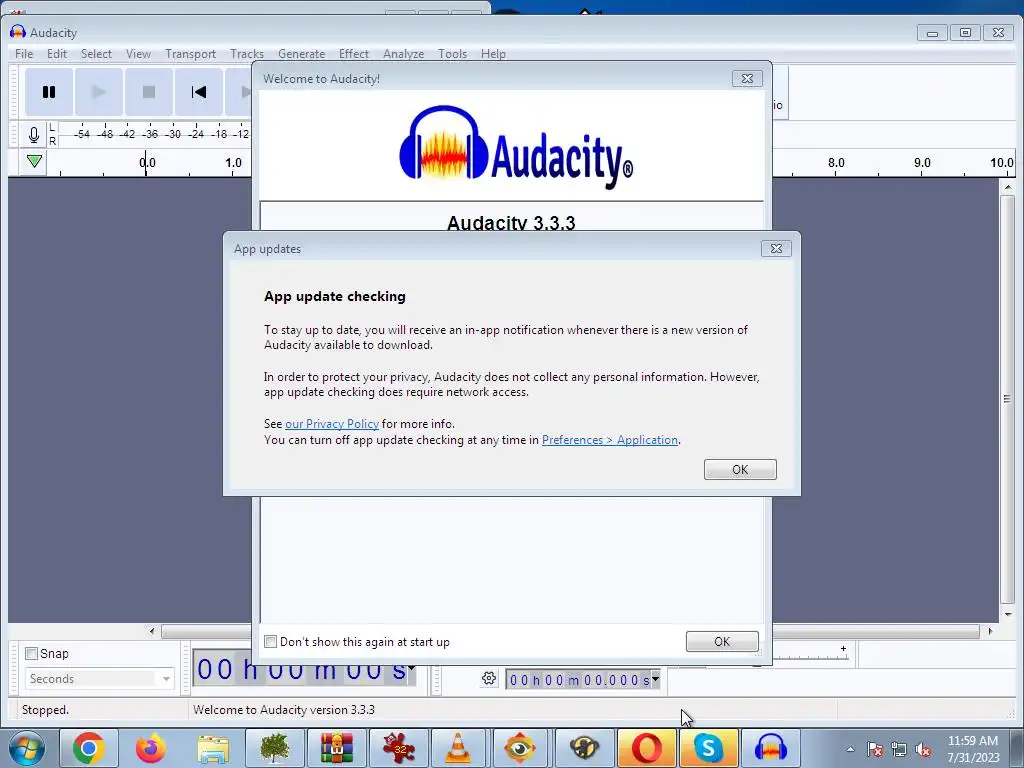The width and height of the screenshot is (1024, 768).
Task: Open Opera browser from the taskbar
Action: tap(646, 748)
